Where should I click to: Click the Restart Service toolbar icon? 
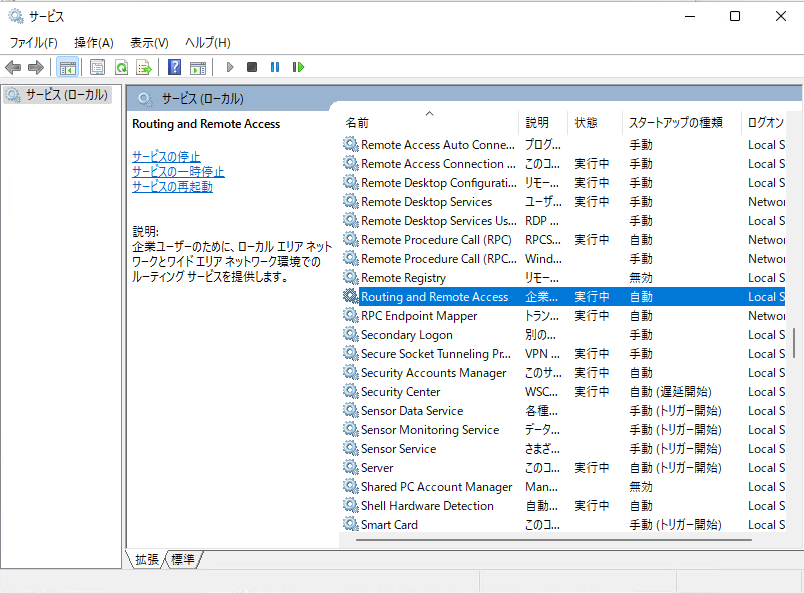pyautogui.click(x=298, y=67)
